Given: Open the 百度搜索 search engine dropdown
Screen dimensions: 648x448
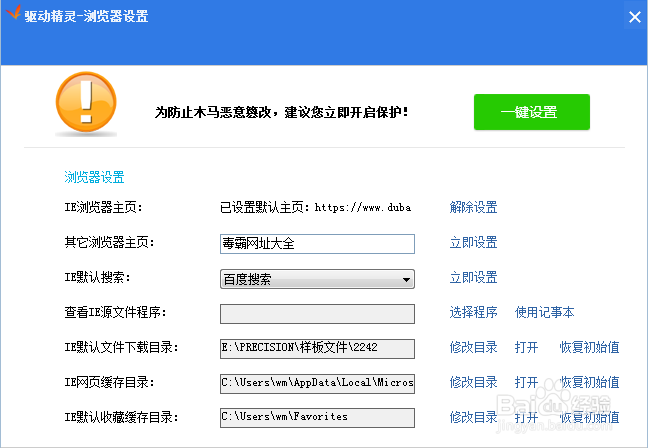Looking at the screenshot, I should point(317,279).
